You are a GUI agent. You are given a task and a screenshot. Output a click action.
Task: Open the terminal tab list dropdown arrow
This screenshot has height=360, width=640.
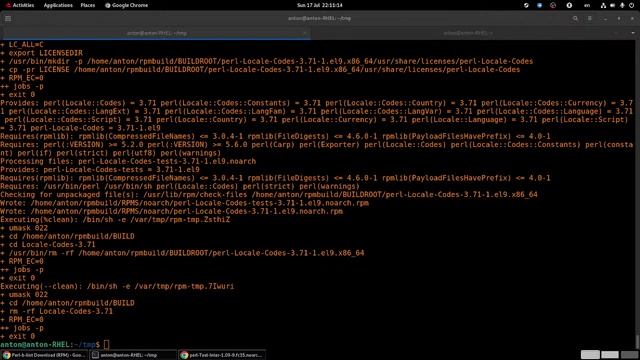point(633,33)
